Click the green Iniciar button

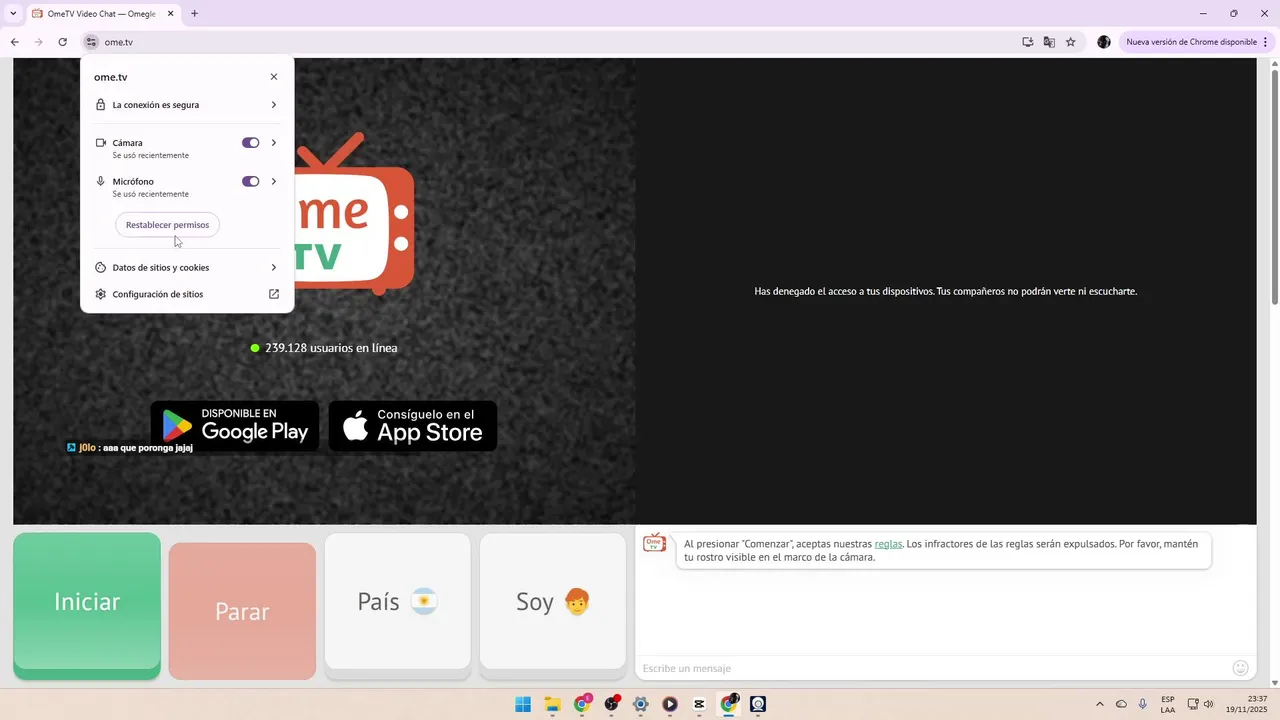click(87, 604)
